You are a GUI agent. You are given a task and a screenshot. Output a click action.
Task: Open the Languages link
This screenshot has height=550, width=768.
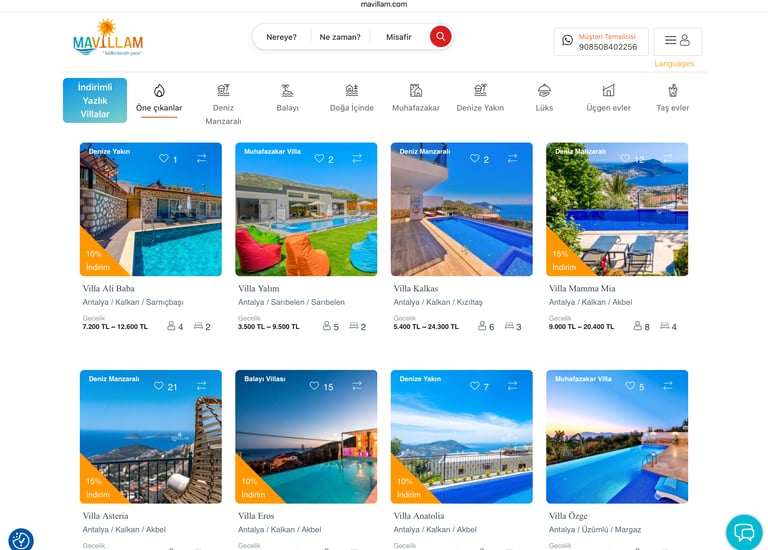[674, 64]
